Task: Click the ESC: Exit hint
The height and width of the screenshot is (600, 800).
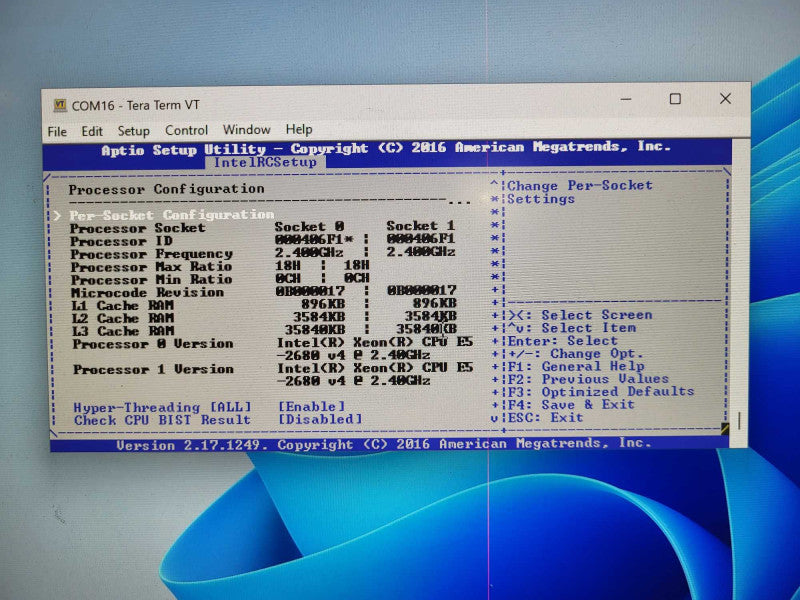Action: click(545, 417)
